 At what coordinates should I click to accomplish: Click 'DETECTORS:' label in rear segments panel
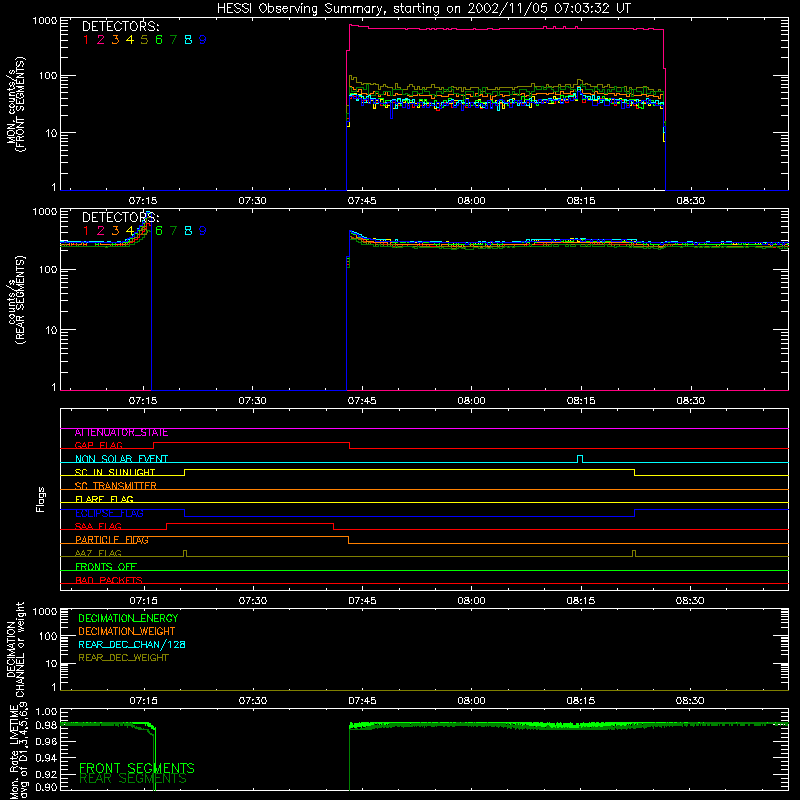tap(120, 218)
